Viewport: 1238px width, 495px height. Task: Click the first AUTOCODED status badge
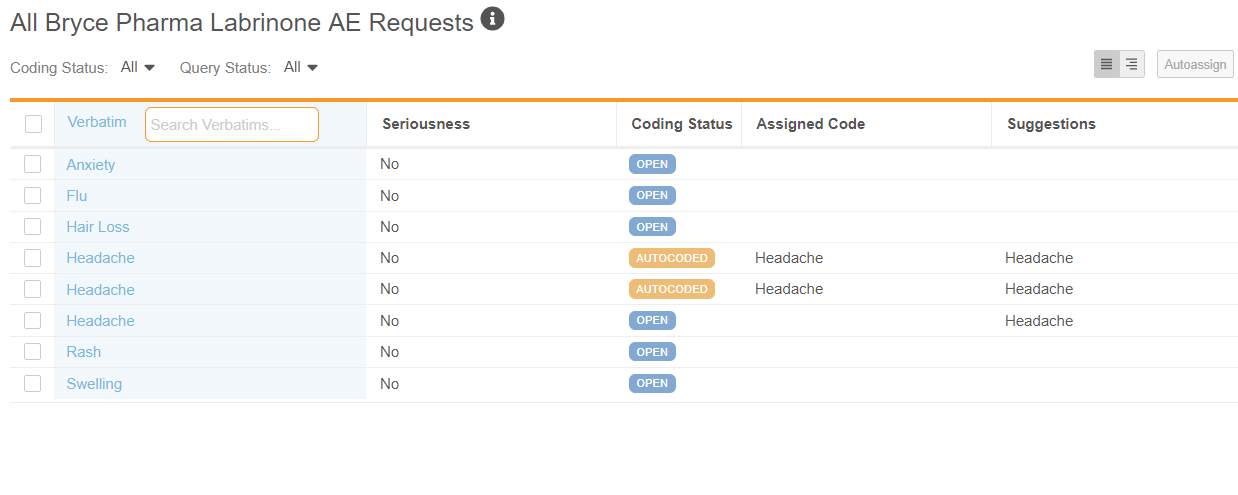pos(672,258)
